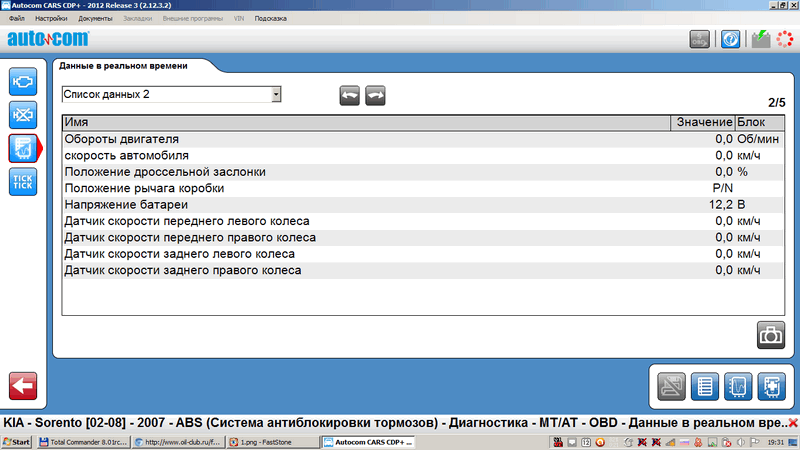Screen dimensions: 800x450
Task: Click the 2/5 page indicator
Action: [x=777, y=103]
